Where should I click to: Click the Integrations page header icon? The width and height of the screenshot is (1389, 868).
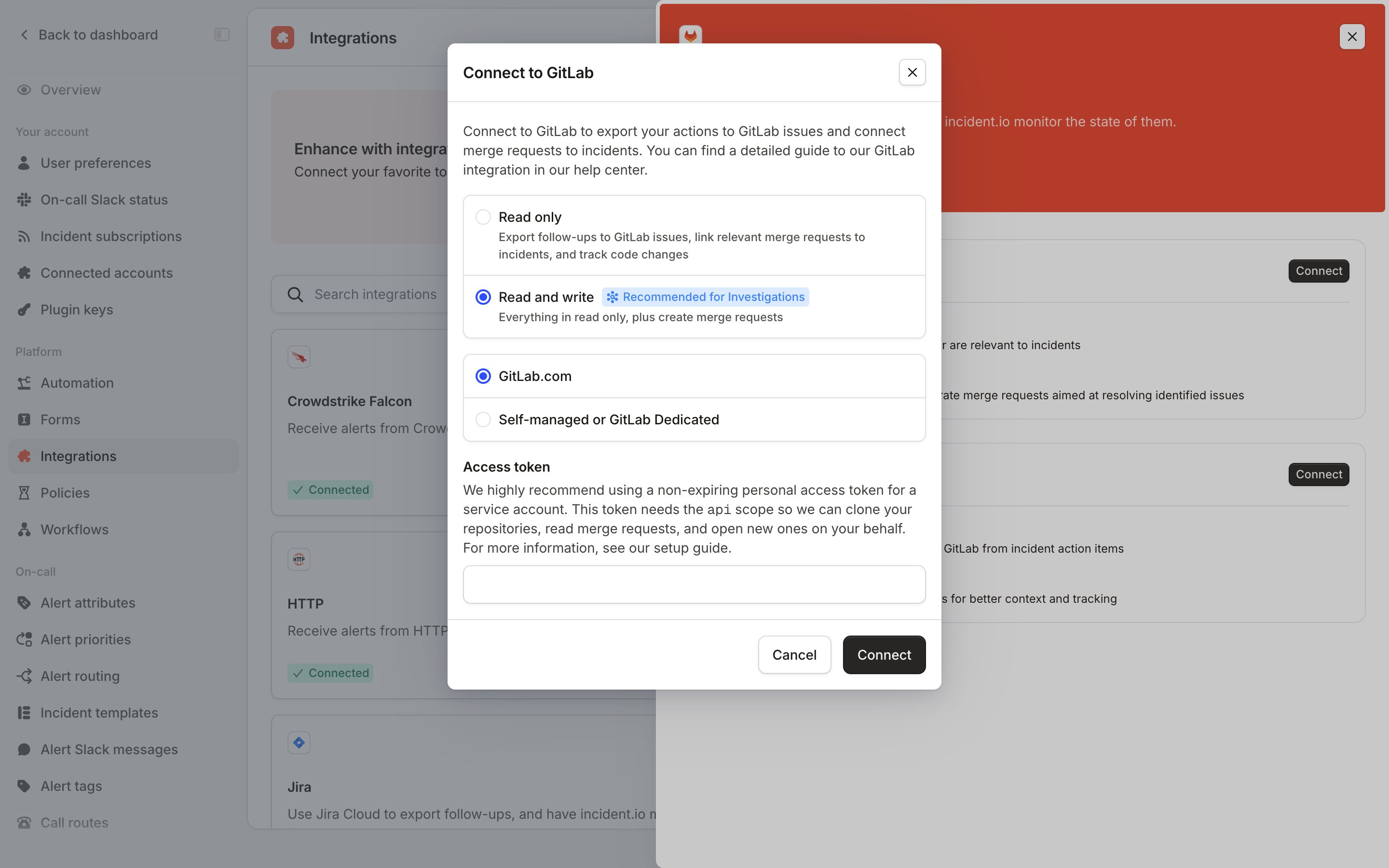[x=283, y=38]
